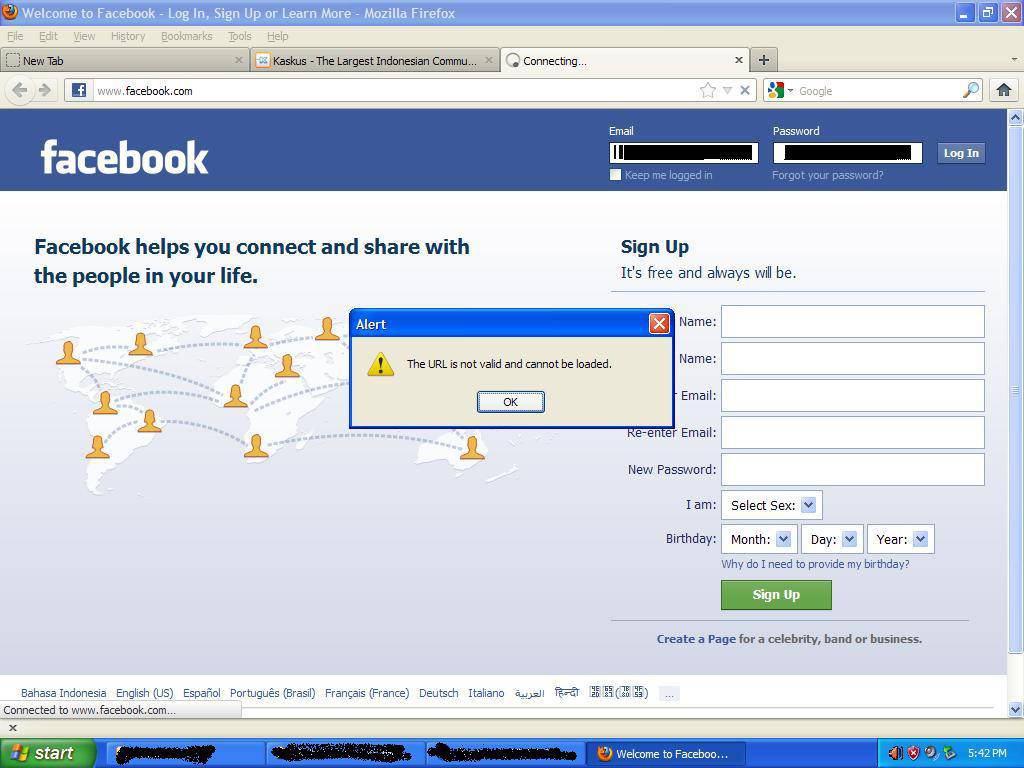
Task: Select Español language link
Action: coord(202,693)
